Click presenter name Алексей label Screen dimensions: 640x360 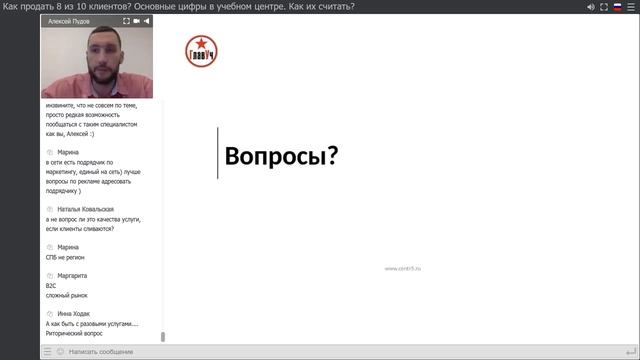(69, 21)
